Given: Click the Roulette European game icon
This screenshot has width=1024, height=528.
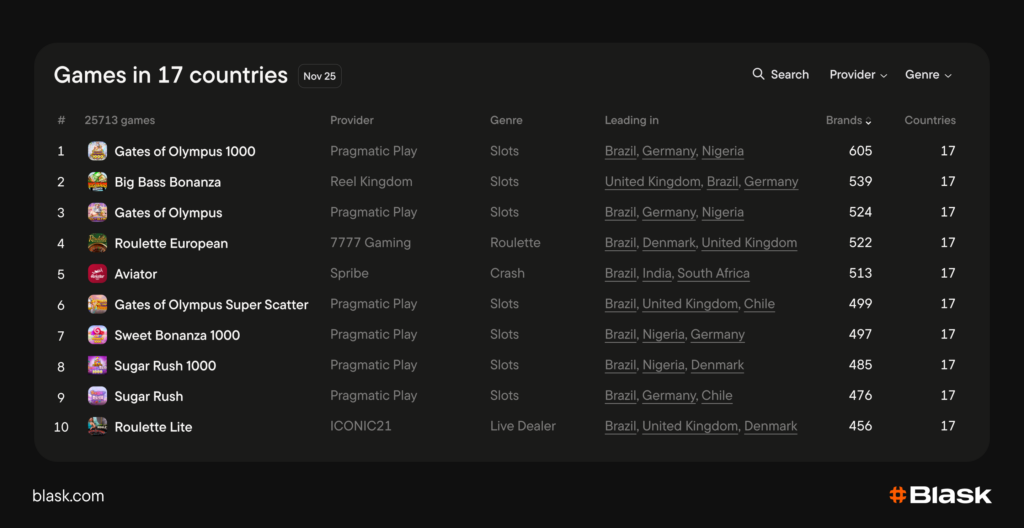Looking at the screenshot, I should click(x=97, y=243).
